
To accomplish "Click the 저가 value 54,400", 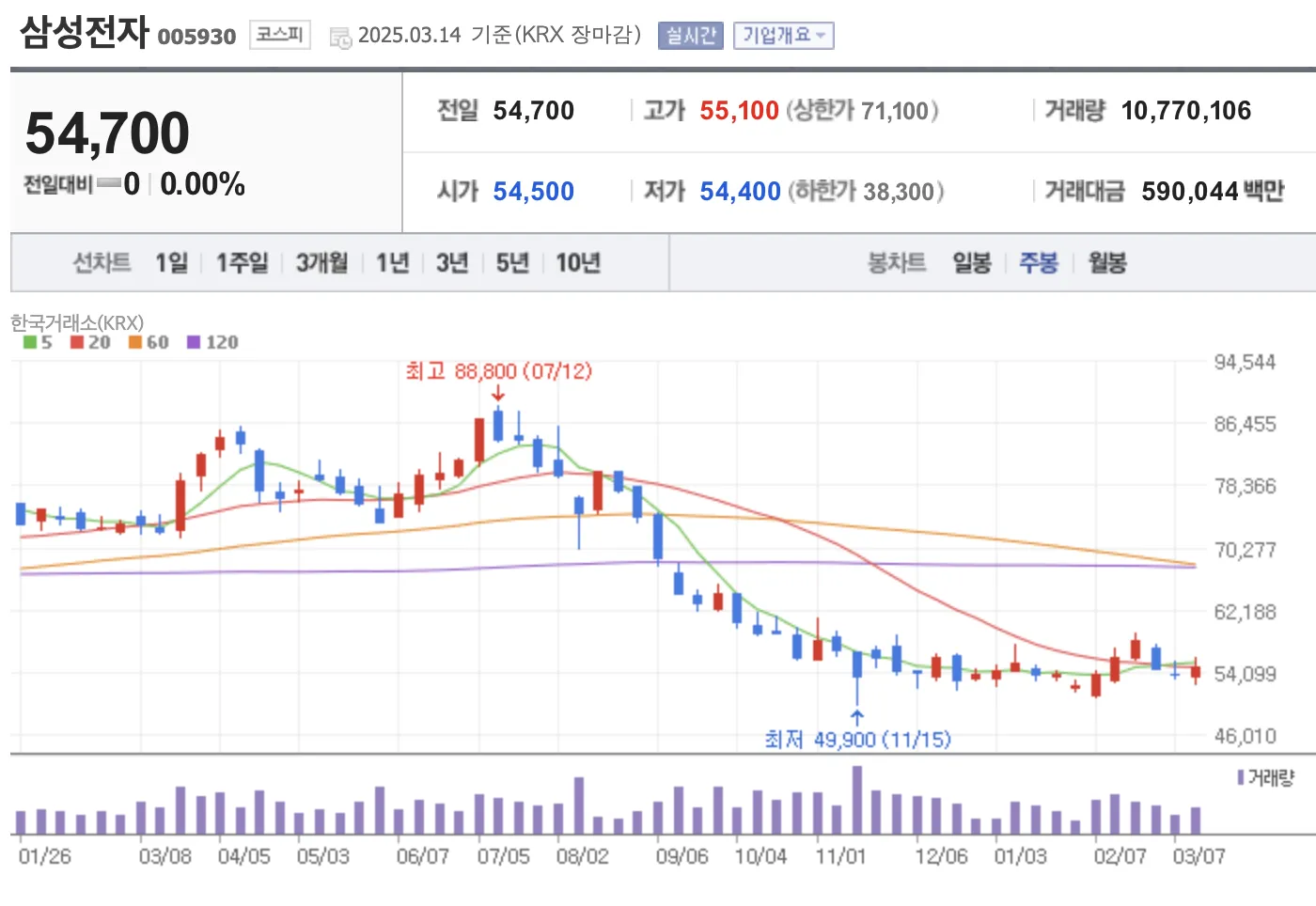I will pyautogui.click(x=740, y=192).
